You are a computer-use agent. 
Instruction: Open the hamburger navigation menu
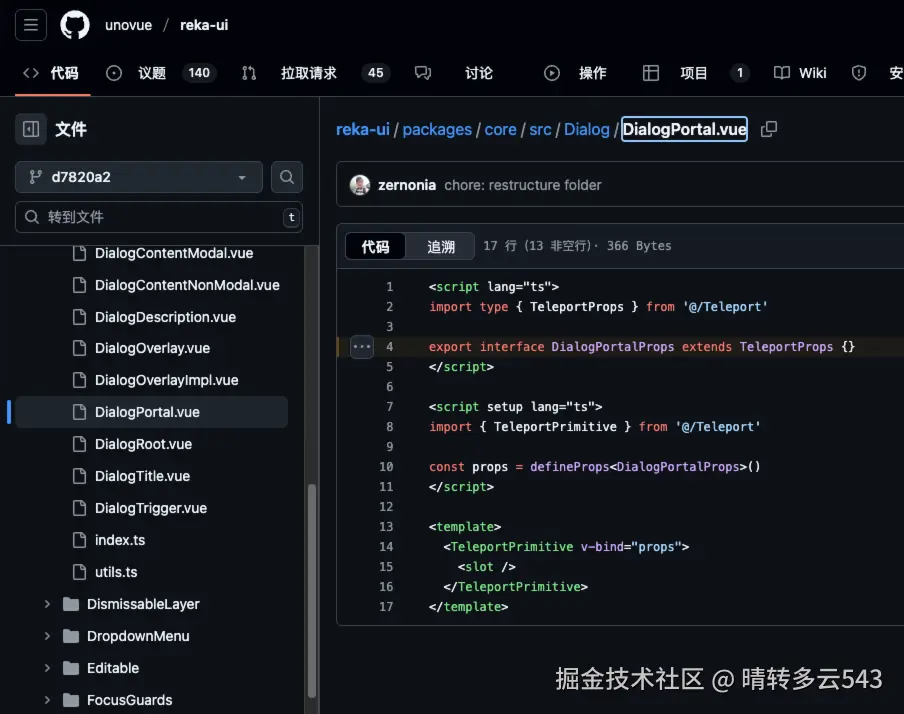(31, 25)
